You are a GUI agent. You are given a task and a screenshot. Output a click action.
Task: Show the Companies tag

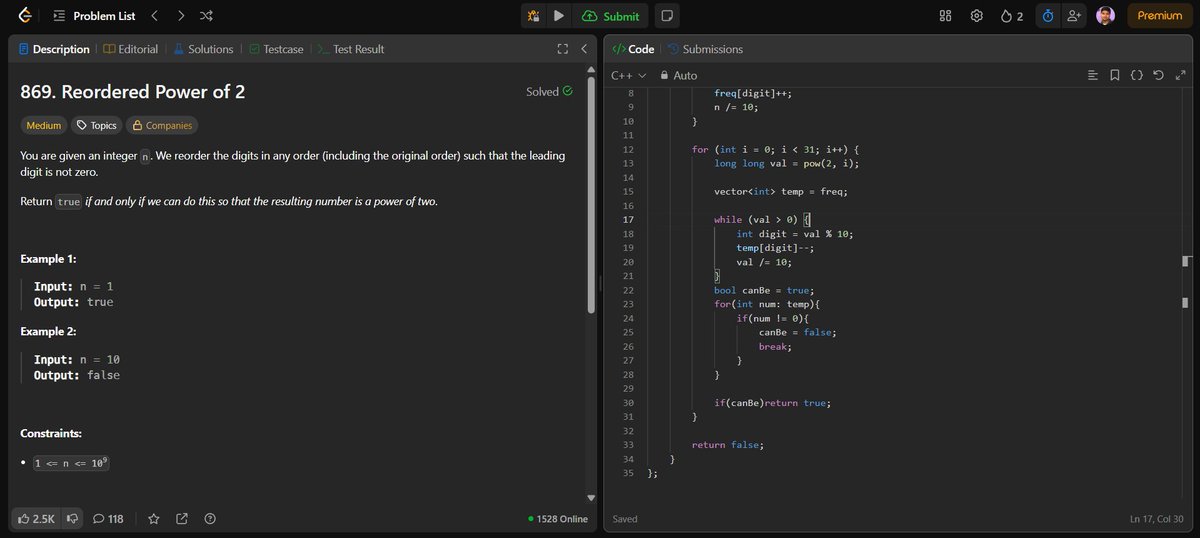[x=162, y=125]
